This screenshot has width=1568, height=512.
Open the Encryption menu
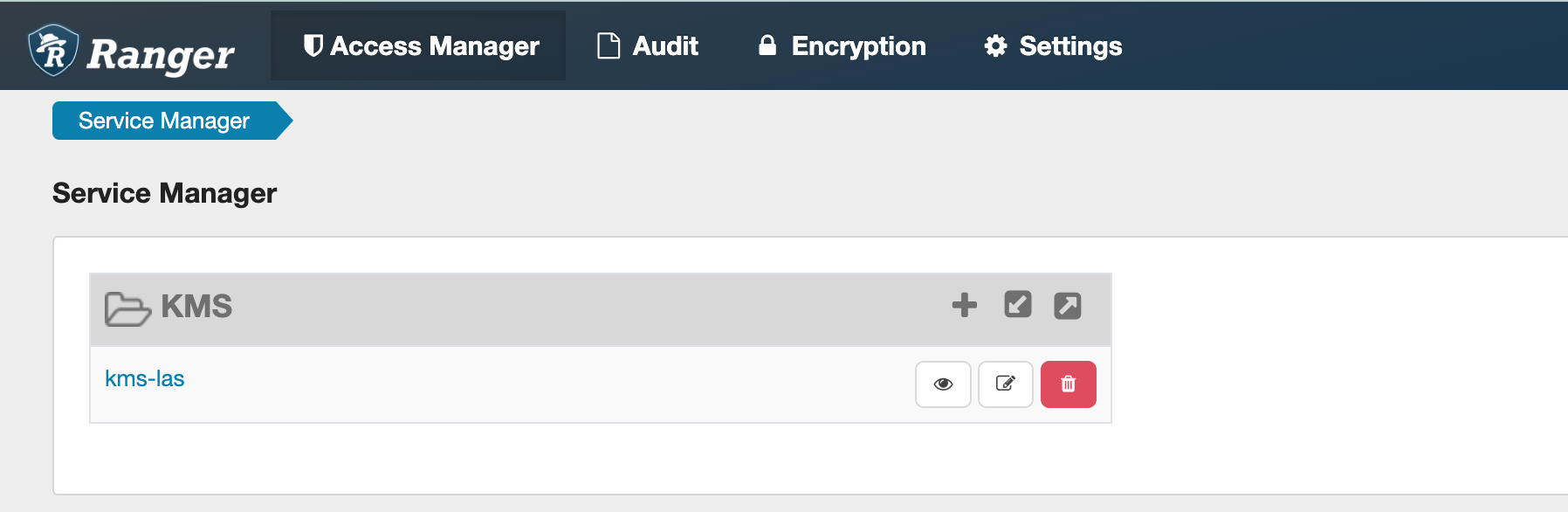[842, 45]
